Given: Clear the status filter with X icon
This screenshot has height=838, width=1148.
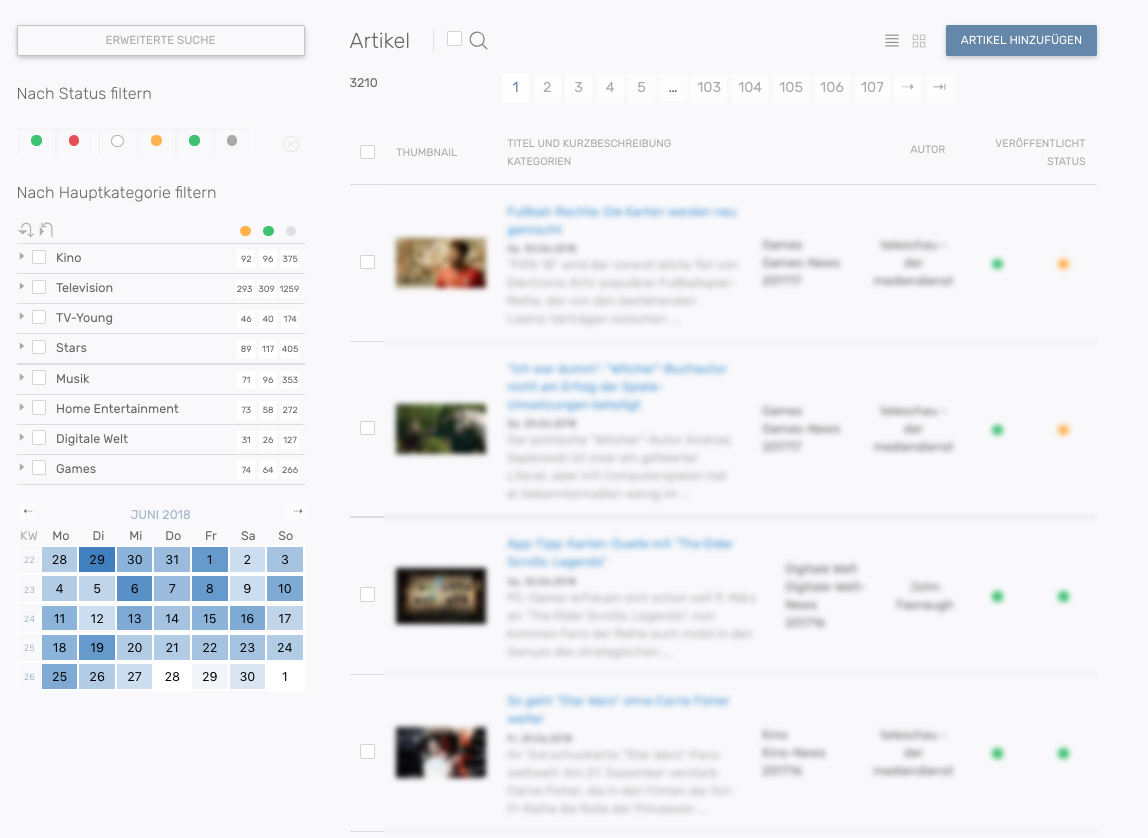Looking at the screenshot, I should 291,144.
